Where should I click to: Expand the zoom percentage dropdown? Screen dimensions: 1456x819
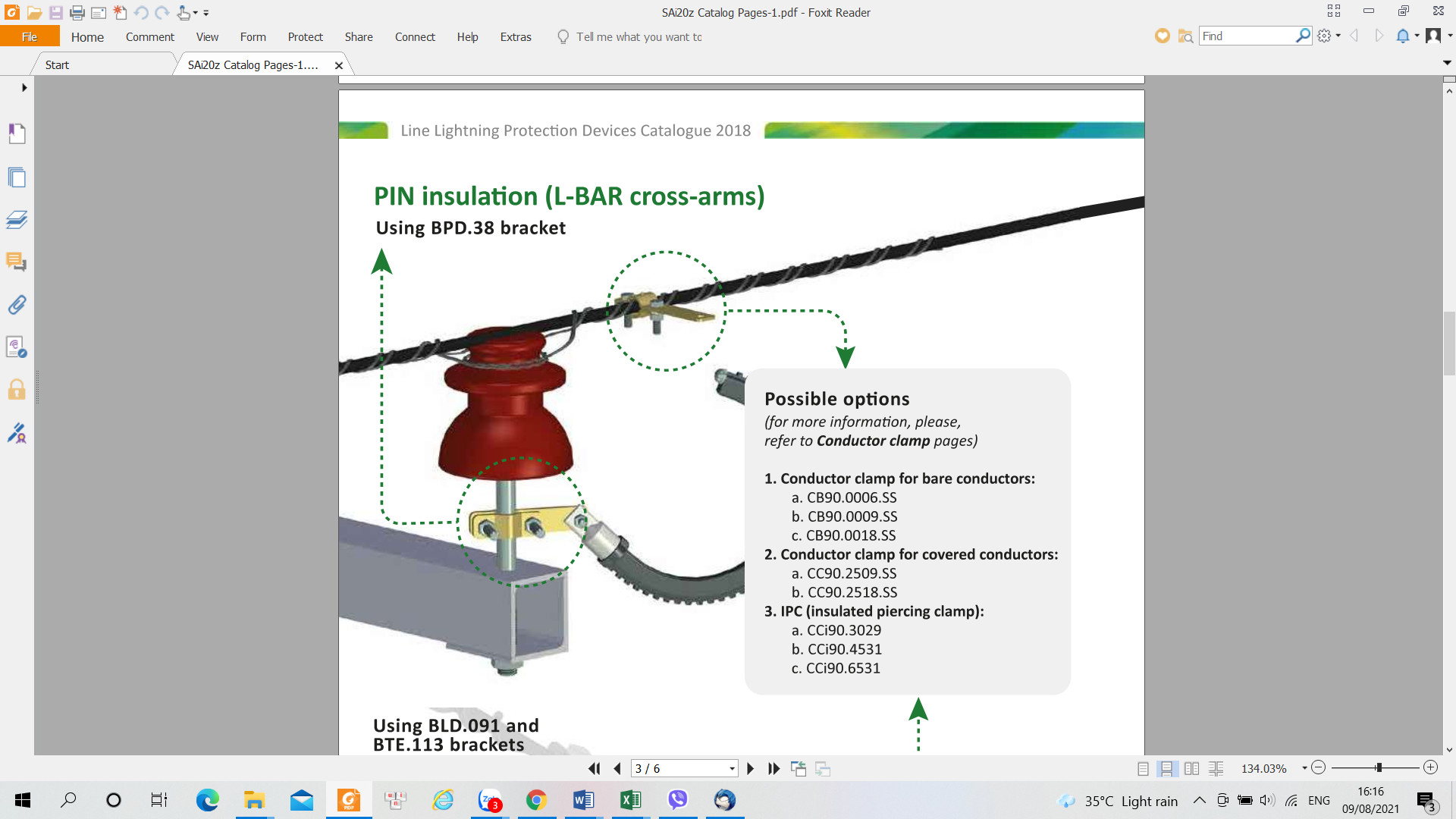[1304, 768]
